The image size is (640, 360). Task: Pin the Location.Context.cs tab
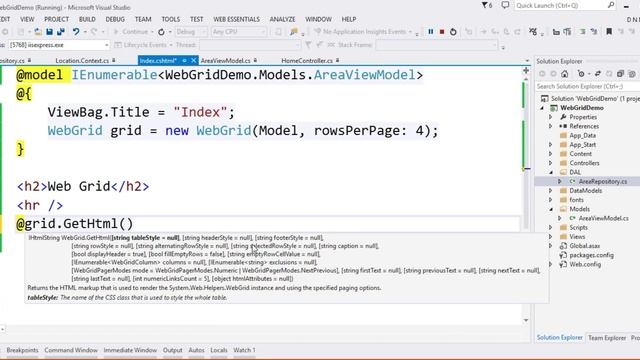113,60
